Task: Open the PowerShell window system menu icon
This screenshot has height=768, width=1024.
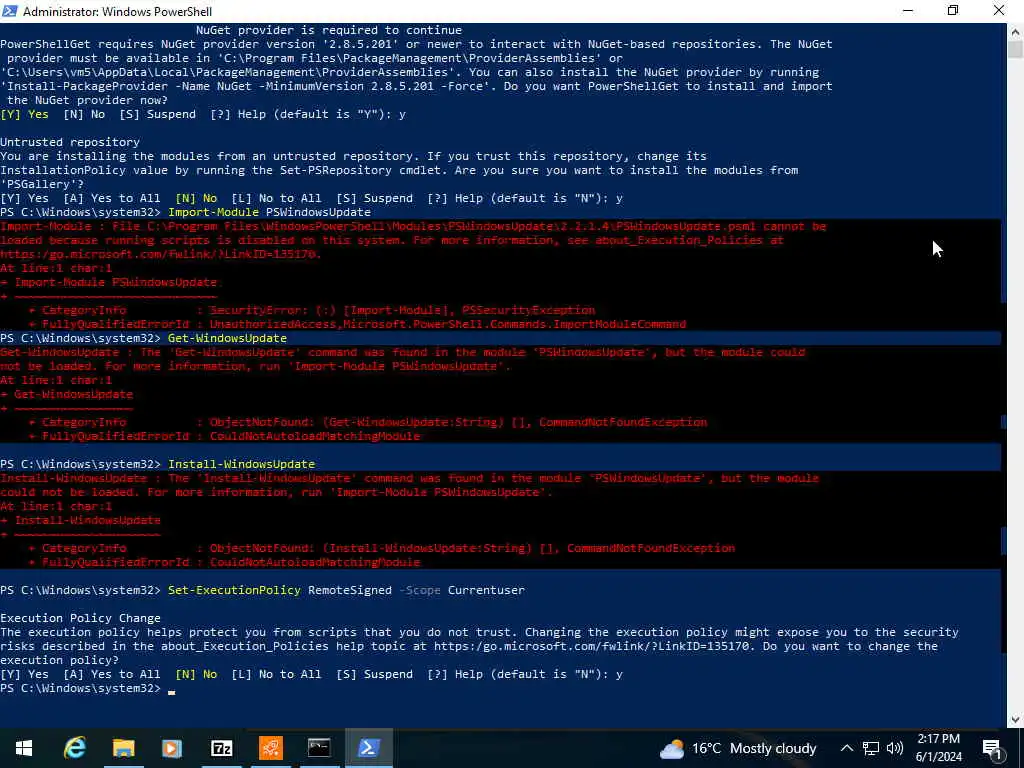Action: 9,11
